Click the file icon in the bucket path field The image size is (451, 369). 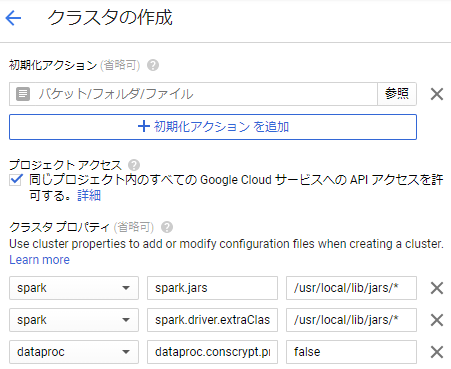23,94
